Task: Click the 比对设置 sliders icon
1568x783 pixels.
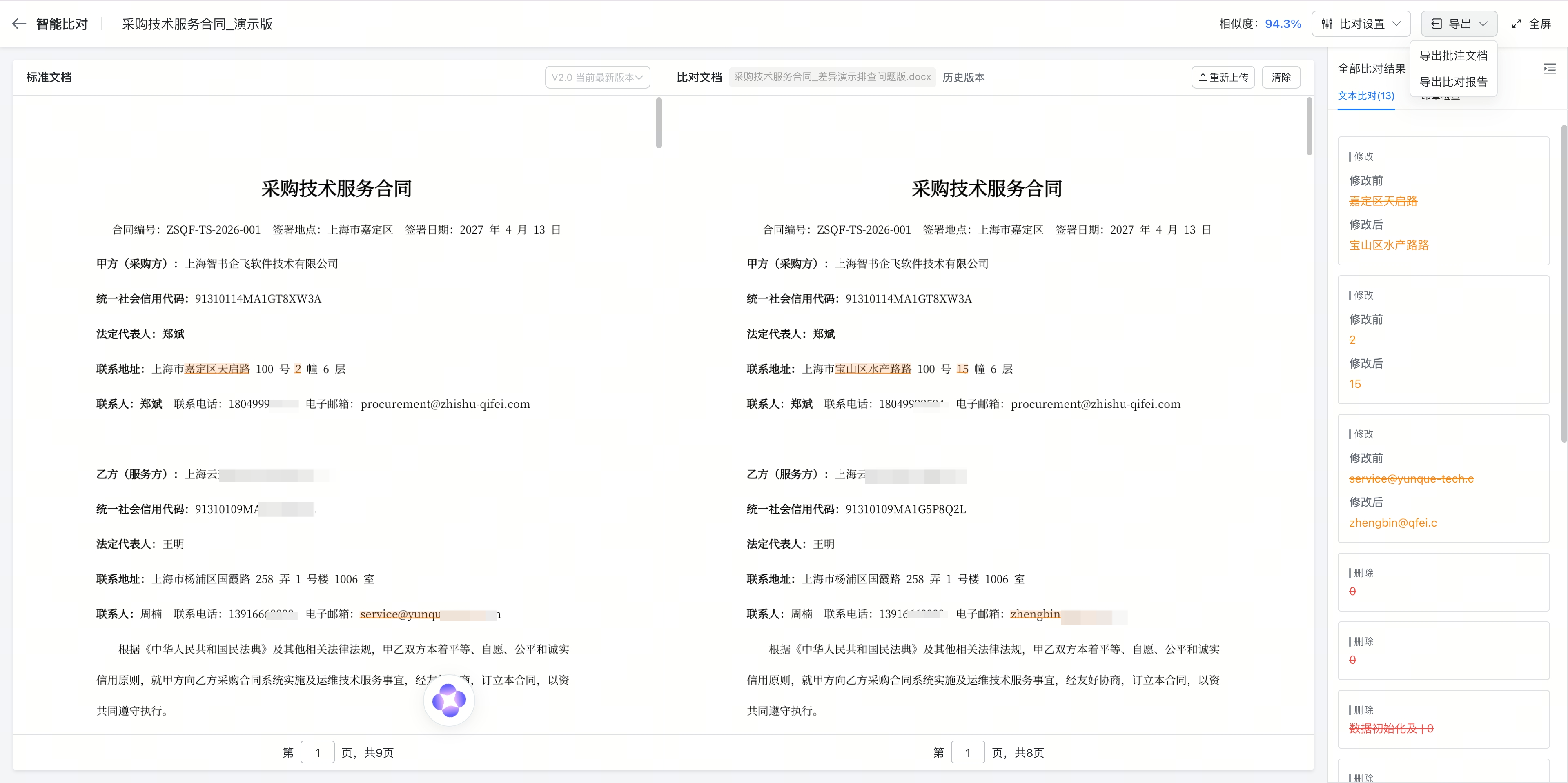Action: coord(1327,24)
